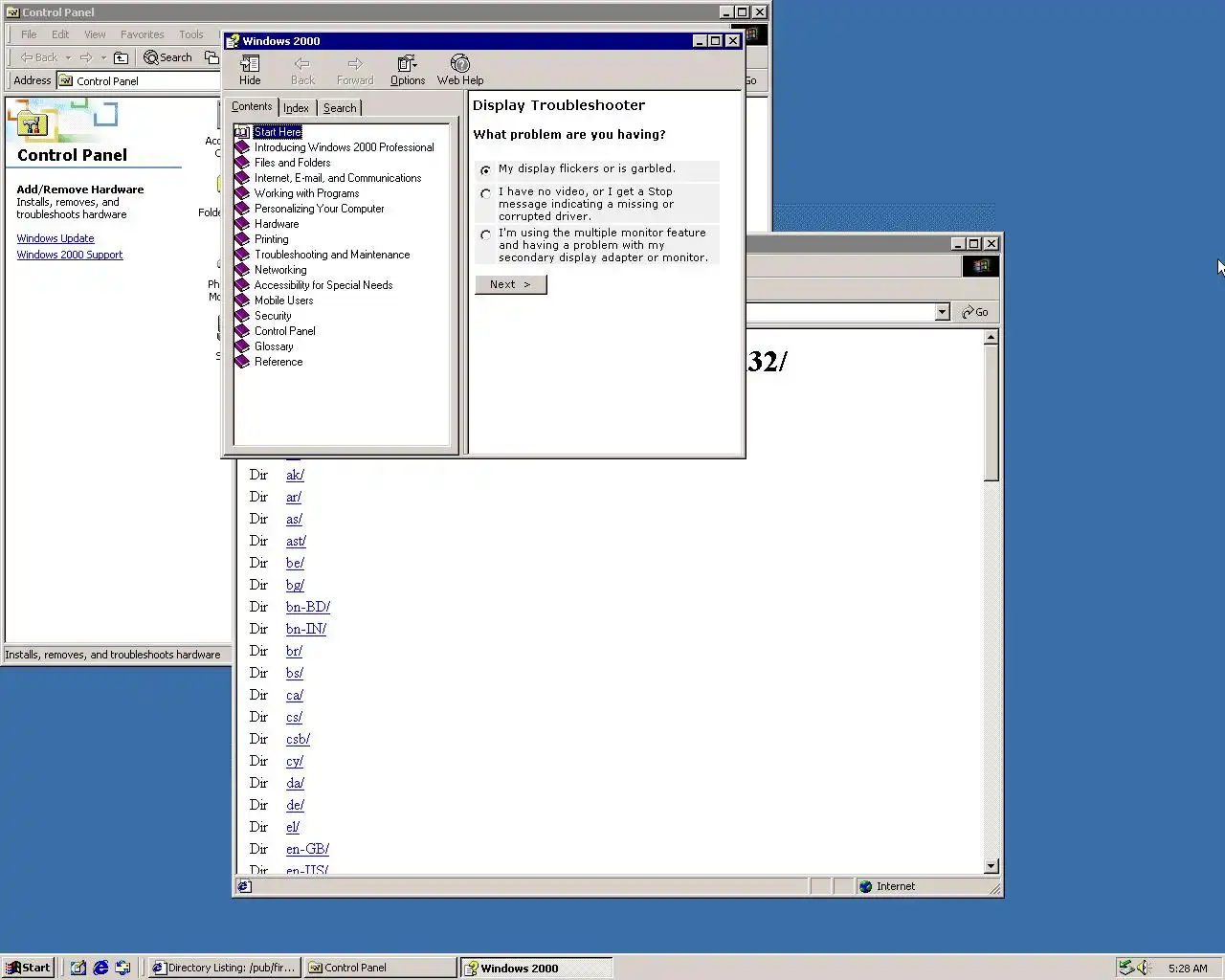The width and height of the screenshot is (1225, 980).
Task: Click the book icon beside Printing topic
Action: point(242,239)
